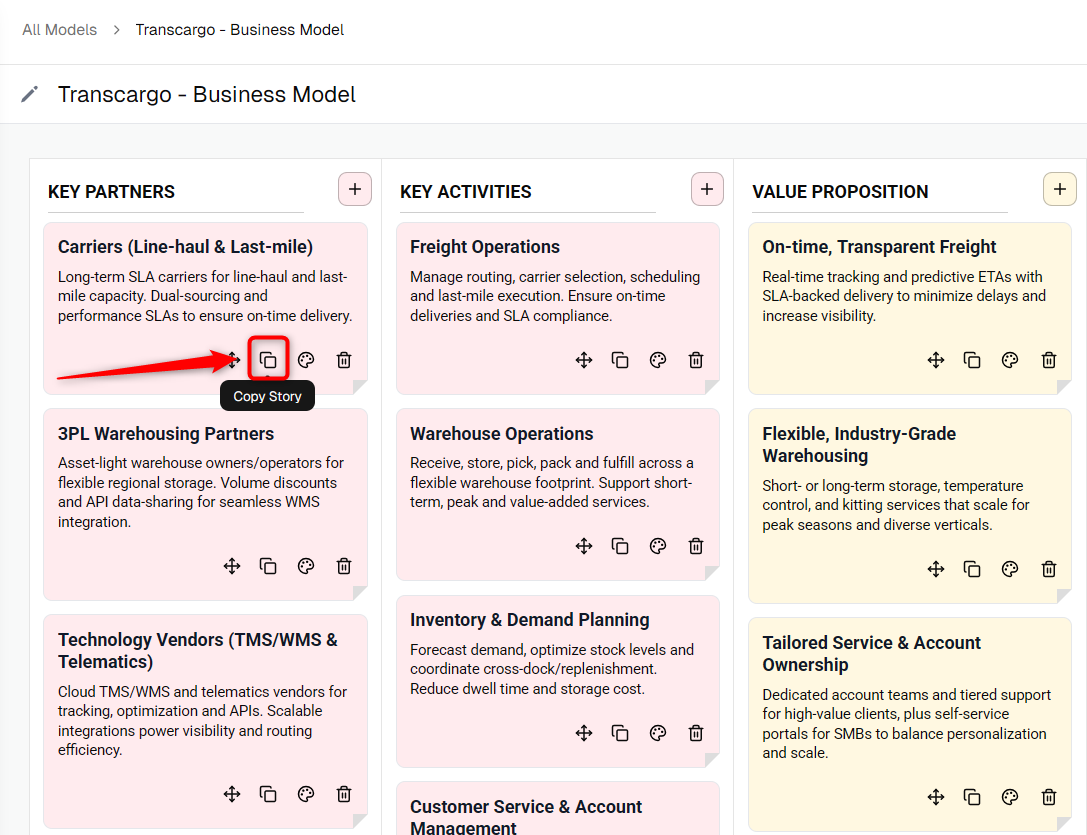Image resolution: width=1087 pixels, height=835 pixels.
Task: Click the Transcargo - Business Model breadcrumb
Action: pyautogui.click(x=239, y=30)
